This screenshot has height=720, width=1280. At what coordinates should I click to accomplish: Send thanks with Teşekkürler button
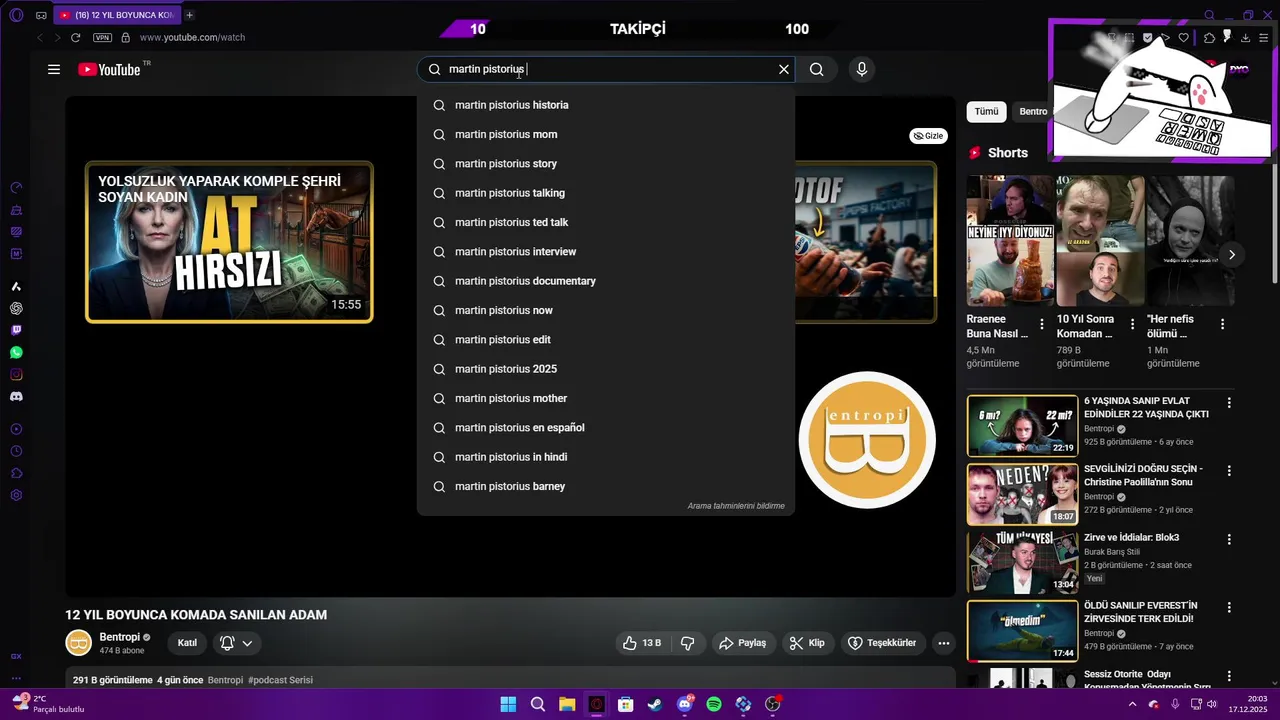[x=882, y=643]
